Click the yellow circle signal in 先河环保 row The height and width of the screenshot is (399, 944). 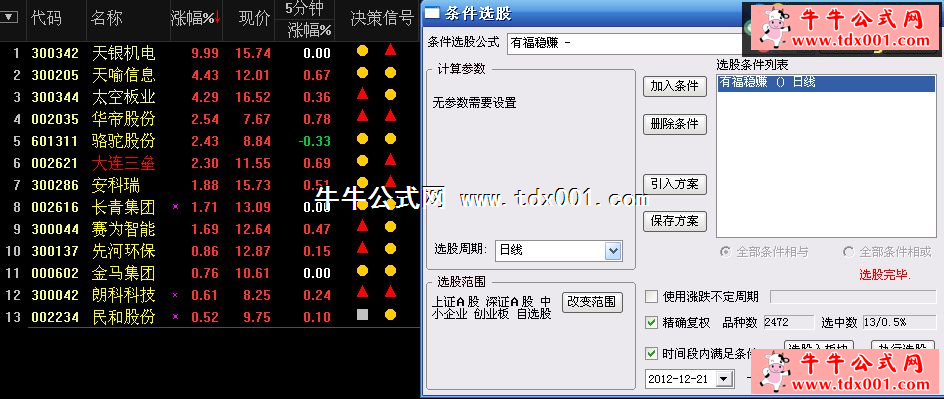tap(390, 249)
